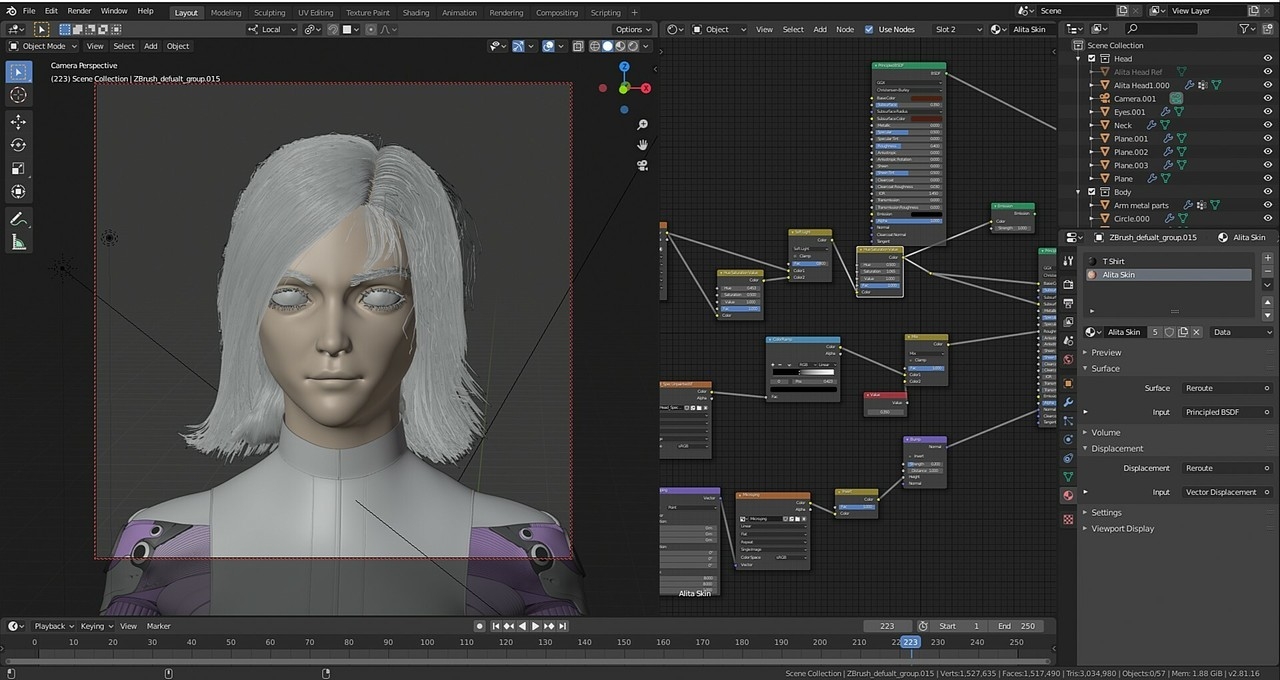
Task: Open the Material properties tab
Action: point(1068,495)
